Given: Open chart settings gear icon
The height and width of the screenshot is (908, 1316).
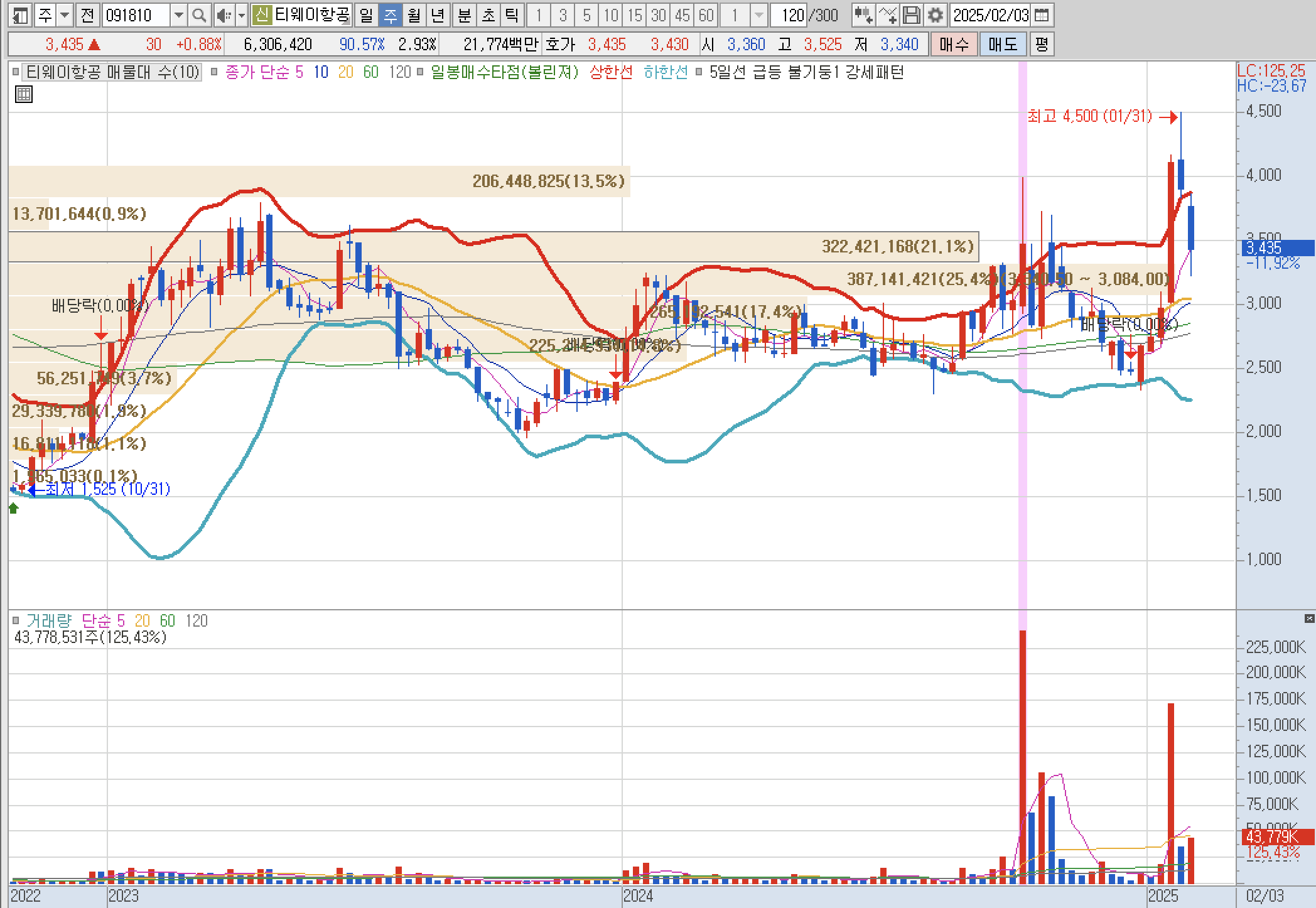Looking at the screenshot, I should click(936, 15).
